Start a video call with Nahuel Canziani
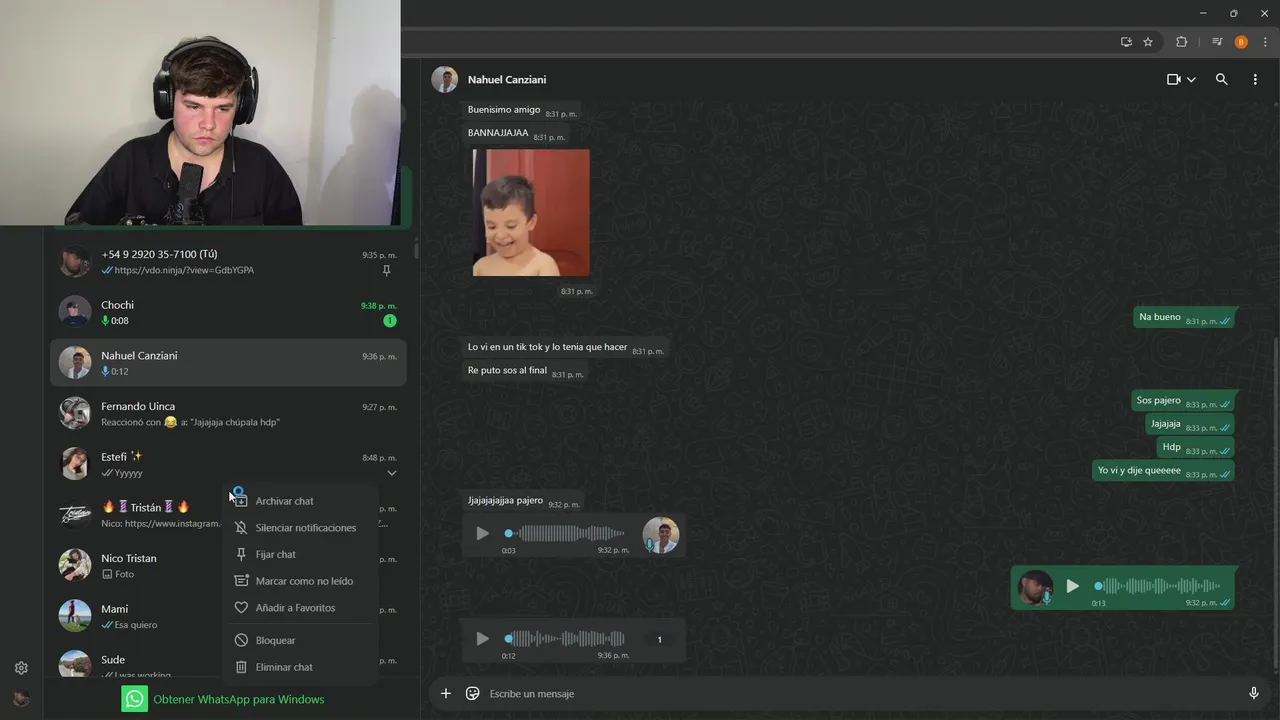Image resolution: width=1280 pixels, height=720 pixels. [x=1174, y=80]
